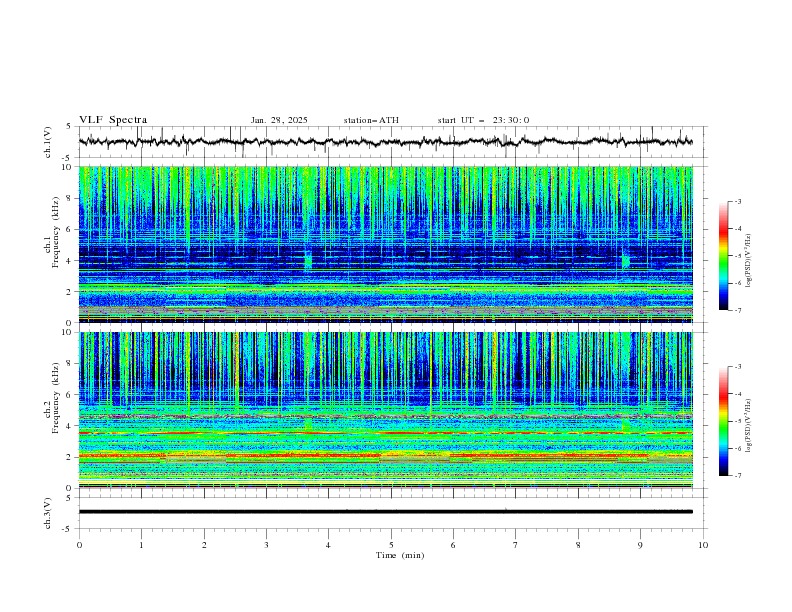Image resolution: width=792 pixels, height=612 pixels.
Task: Click time axis tick label "0"
Action: (x=79, y=545)
